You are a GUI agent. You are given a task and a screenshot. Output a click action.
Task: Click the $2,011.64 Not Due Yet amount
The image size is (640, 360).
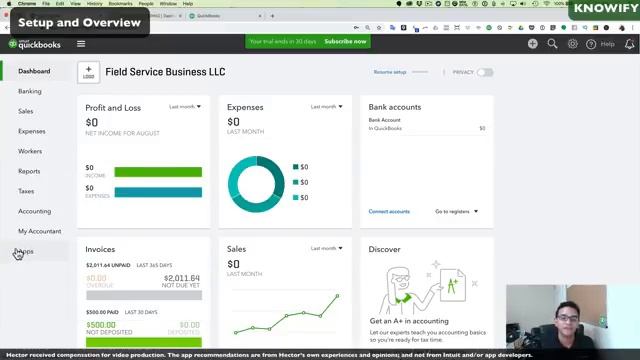click(182, 278)
